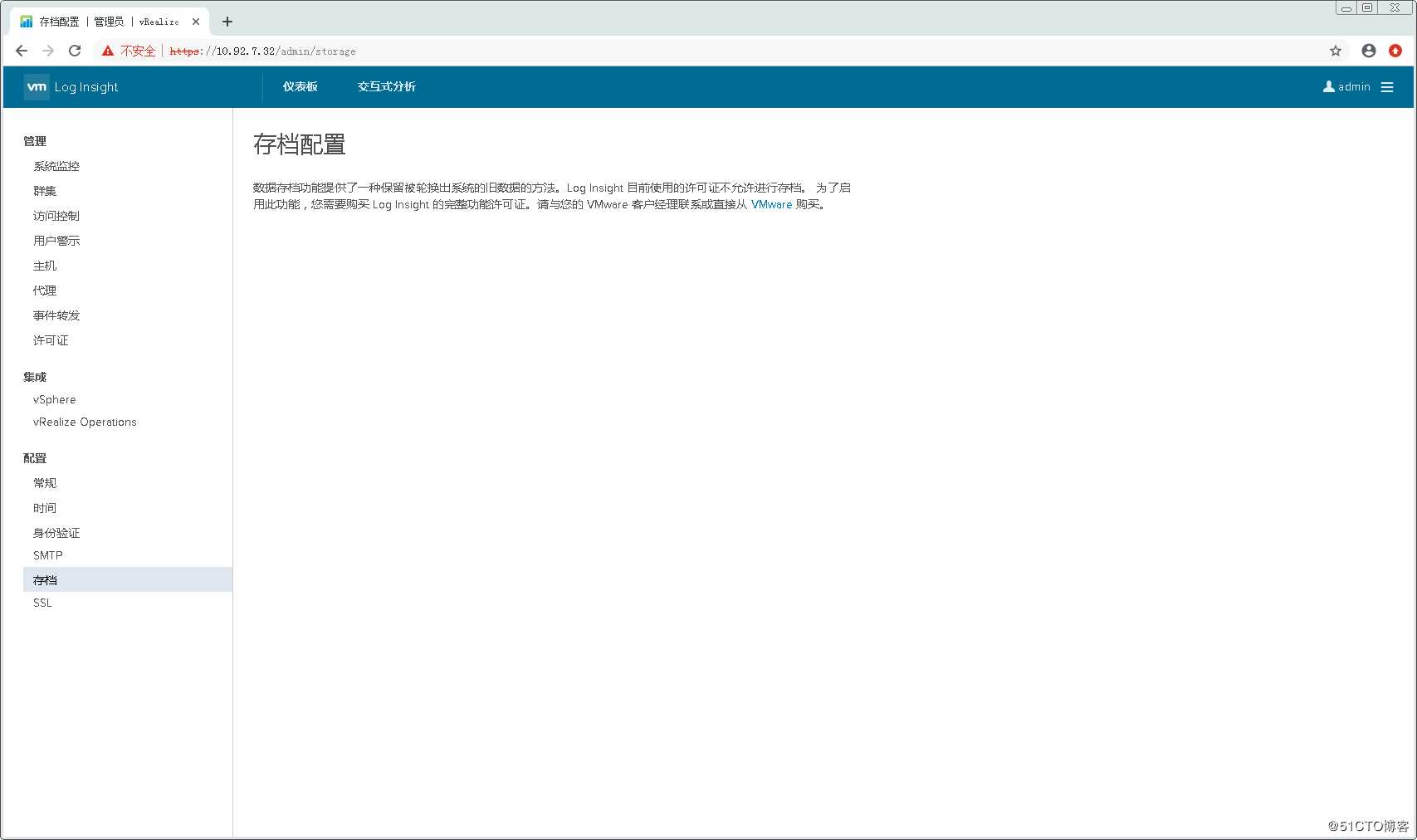
Task: Click the 配置 section header
Action: pos(35,458)
